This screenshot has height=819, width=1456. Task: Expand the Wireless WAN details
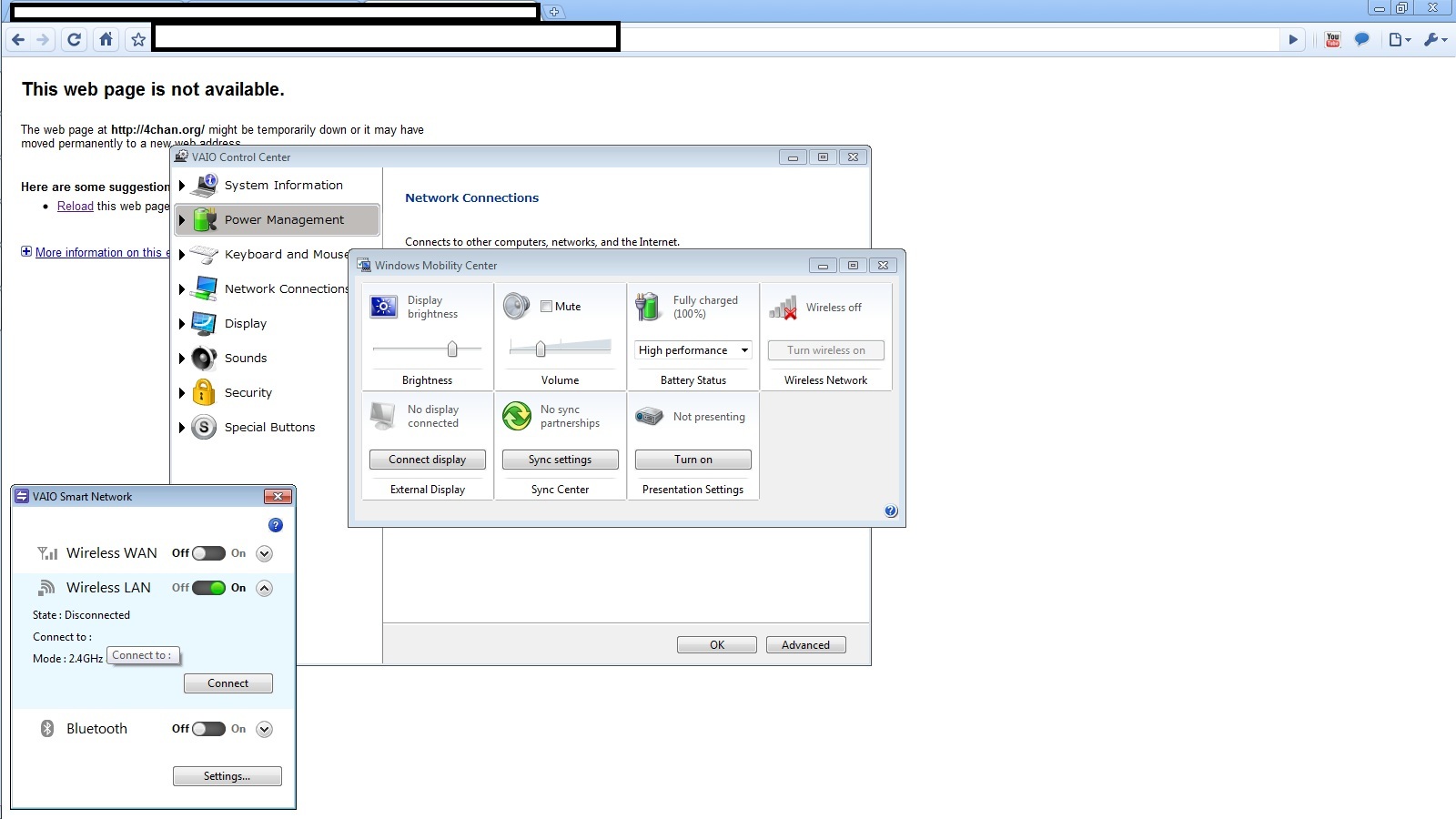(265, 553)
